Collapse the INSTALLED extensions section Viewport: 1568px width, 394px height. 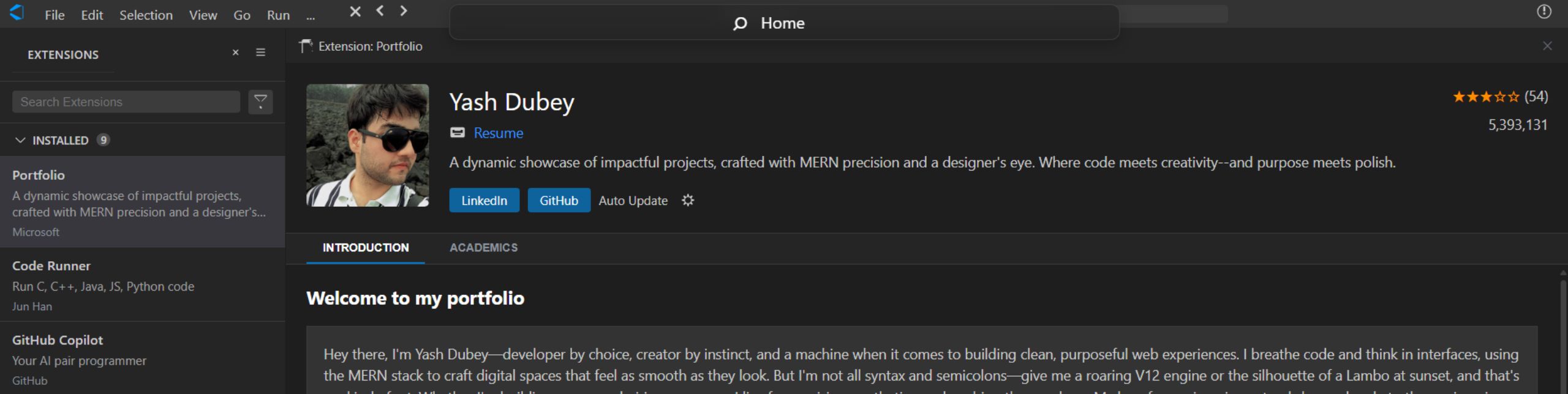pyautogui.click(x=20, y=140)
